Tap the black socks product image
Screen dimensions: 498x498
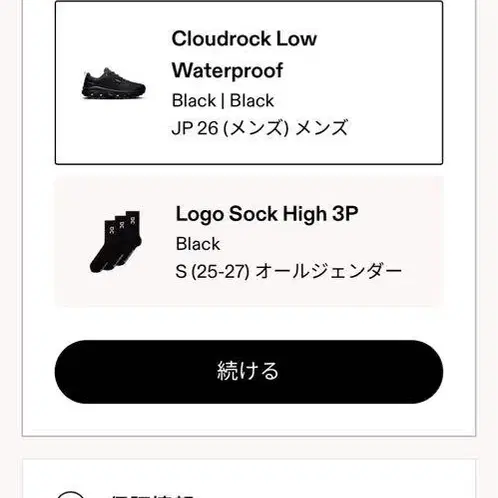[x=116, y=242]
